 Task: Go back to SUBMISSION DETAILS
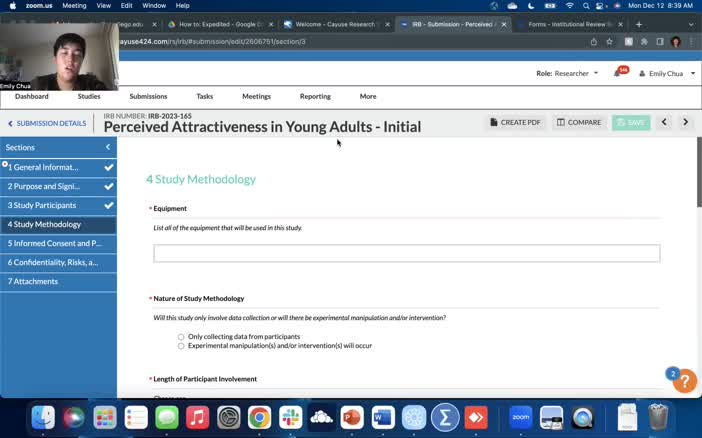[x=47, y=123]
